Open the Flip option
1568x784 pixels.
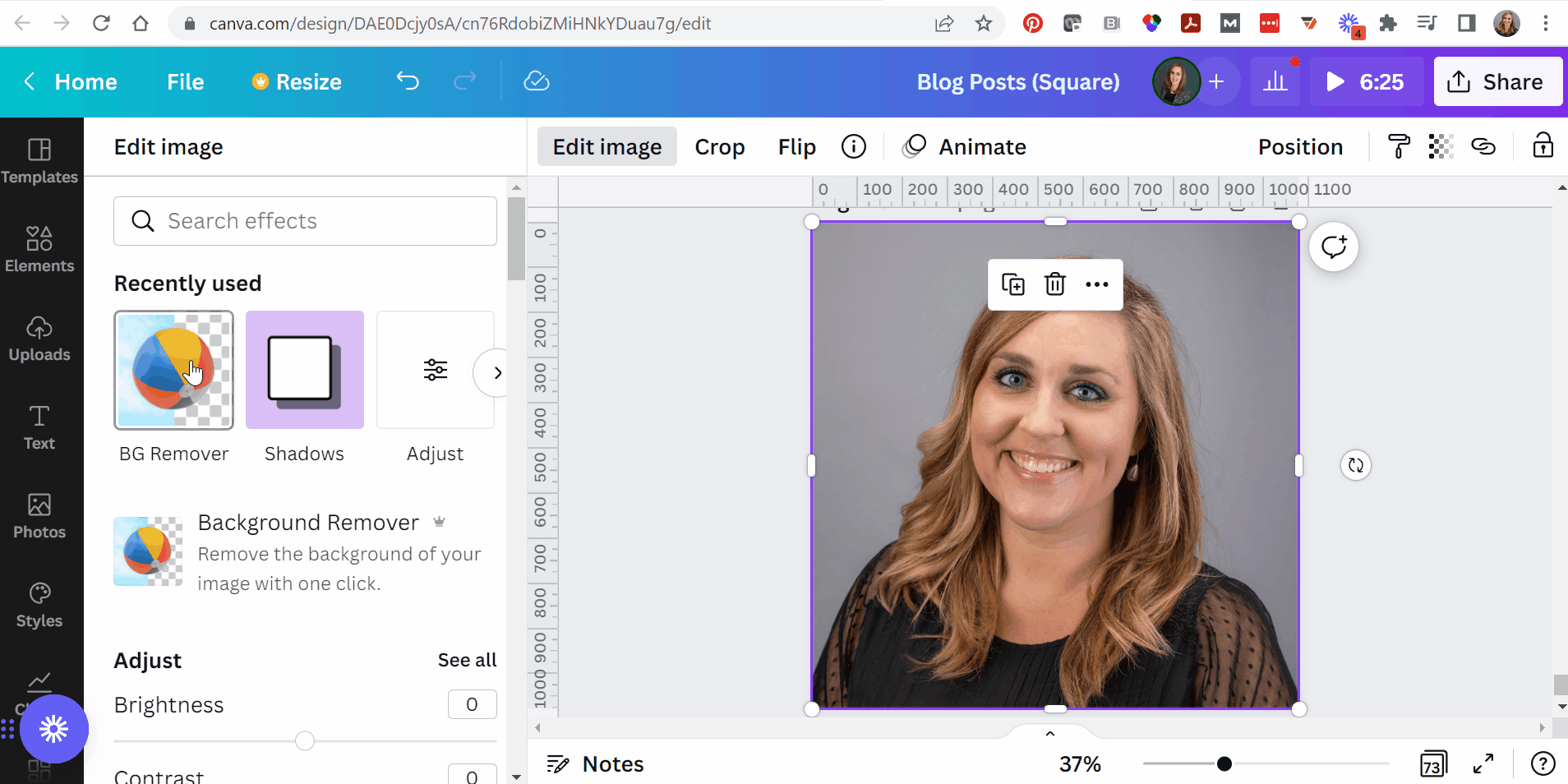pyautogui.click(x=797, y=146)
